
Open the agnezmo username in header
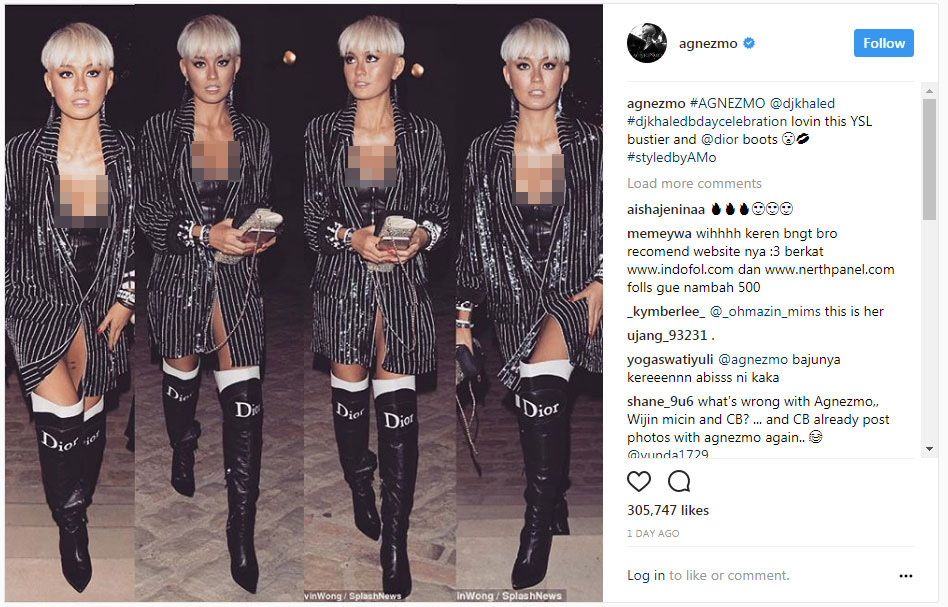pyautogui.click(x=708, y=44)
